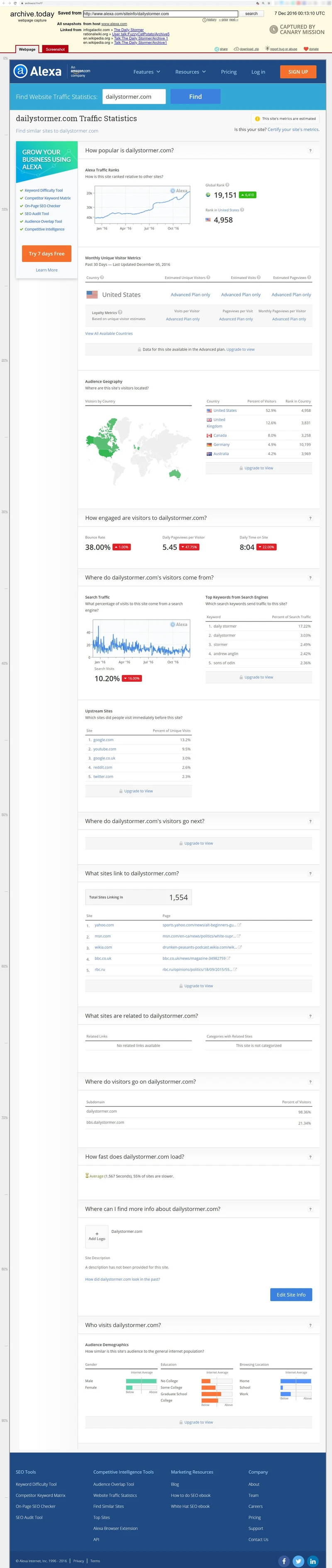Click the blue Find button
The width and height of the screenshot is (332, 1568).
coord(195,96)
